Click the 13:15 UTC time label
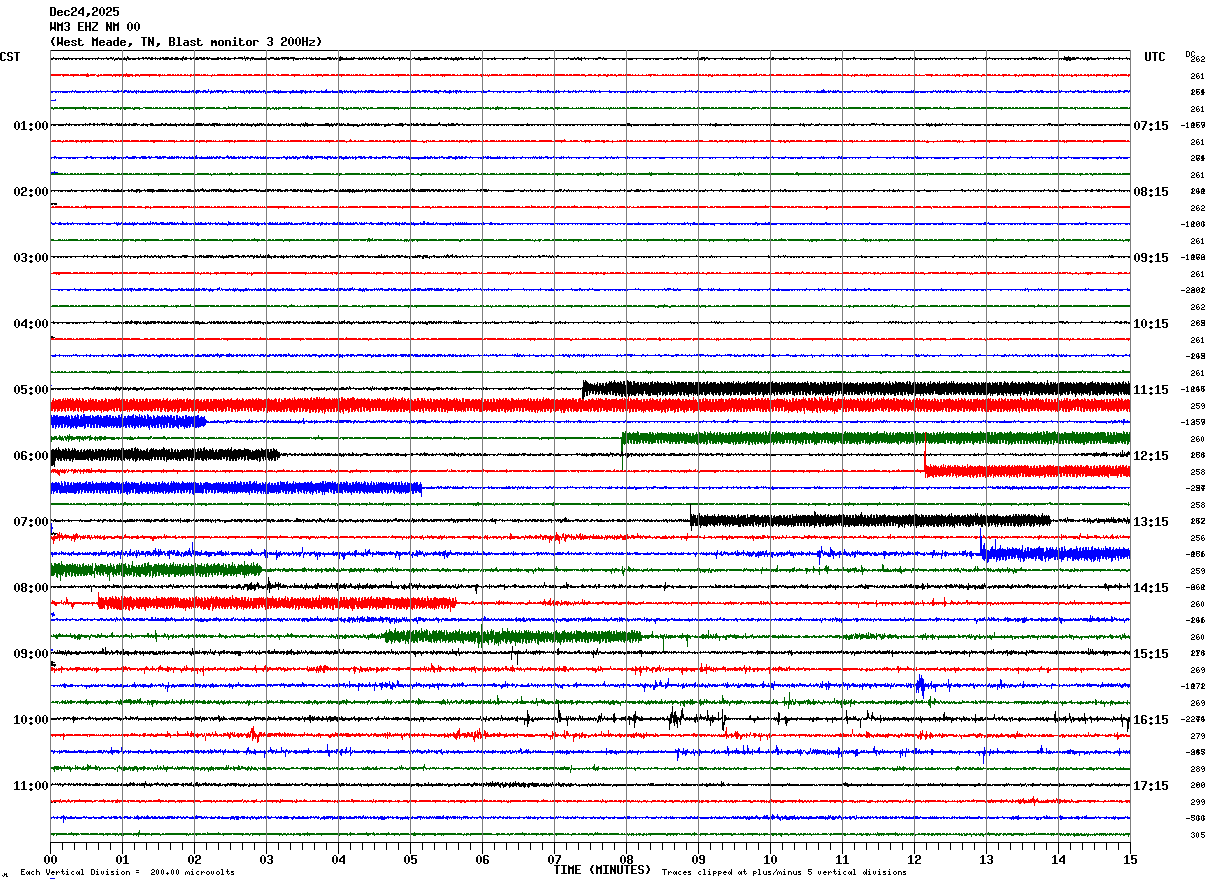 (x=1151, y=522)
